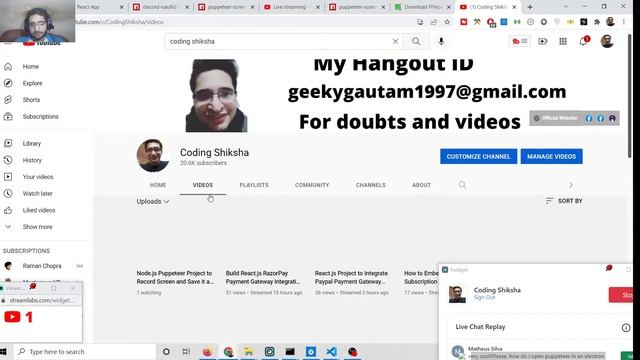Switch to the HOME channel tab
The height and width of the screenshot is (360, 640).
coord(158,185)
